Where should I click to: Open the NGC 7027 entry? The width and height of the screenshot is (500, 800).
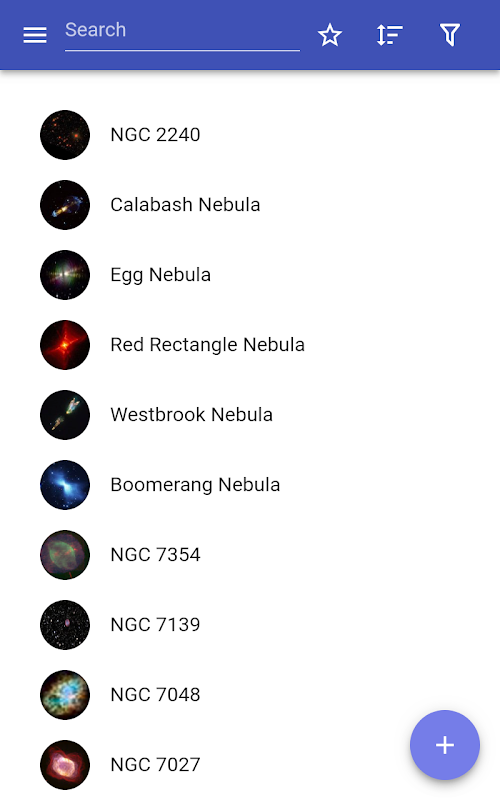click(250, 765)
